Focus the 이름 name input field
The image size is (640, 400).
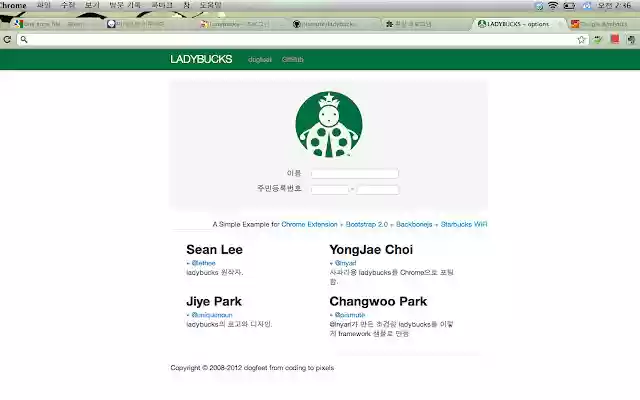coord(355,173)
